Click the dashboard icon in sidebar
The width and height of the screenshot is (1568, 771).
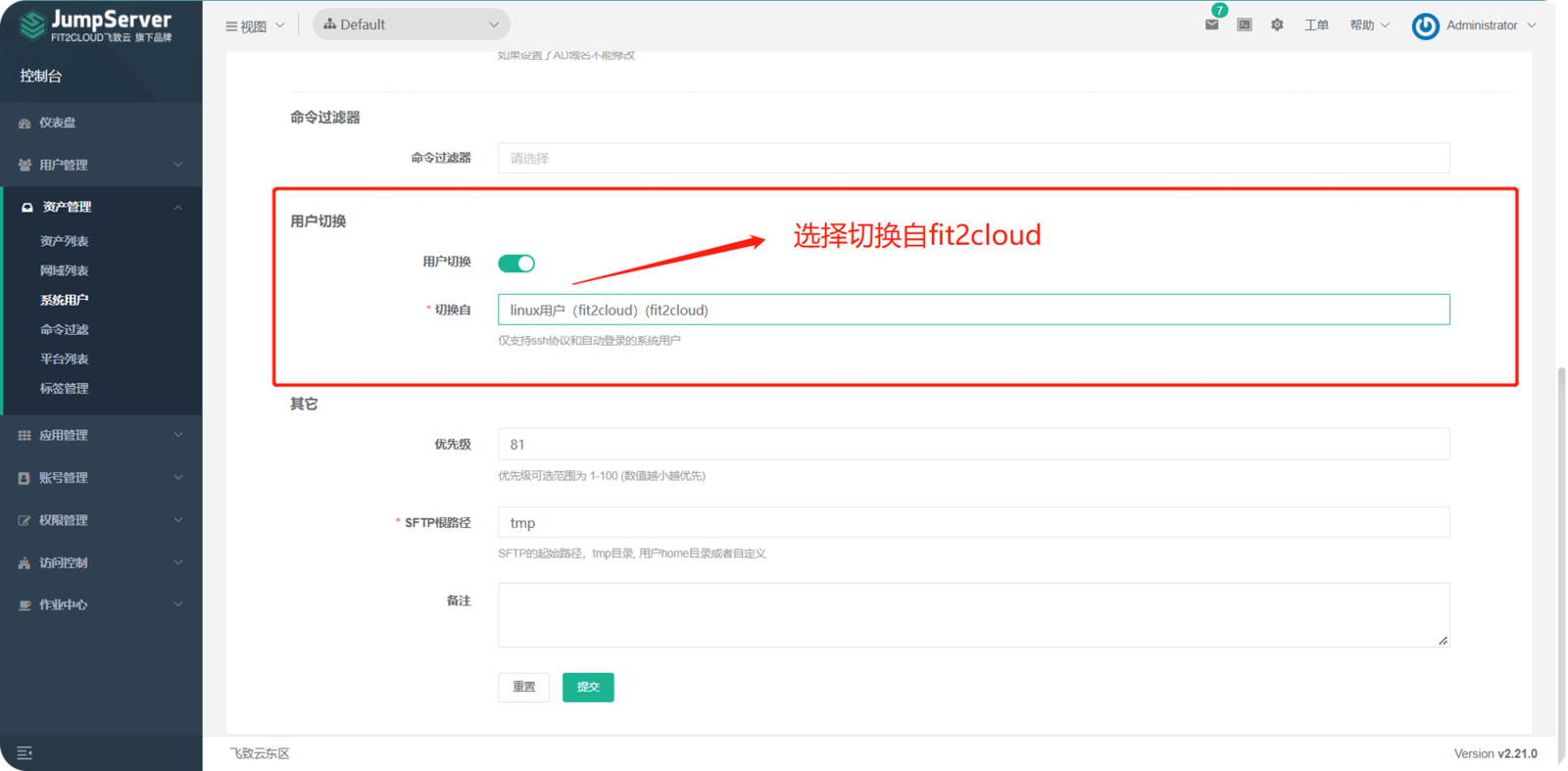24,123
